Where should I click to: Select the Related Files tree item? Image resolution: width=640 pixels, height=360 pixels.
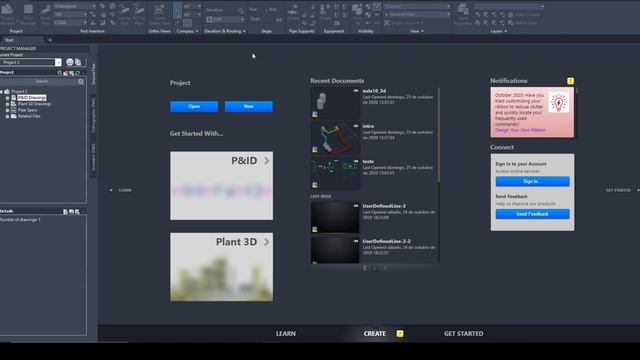point(29,116)
